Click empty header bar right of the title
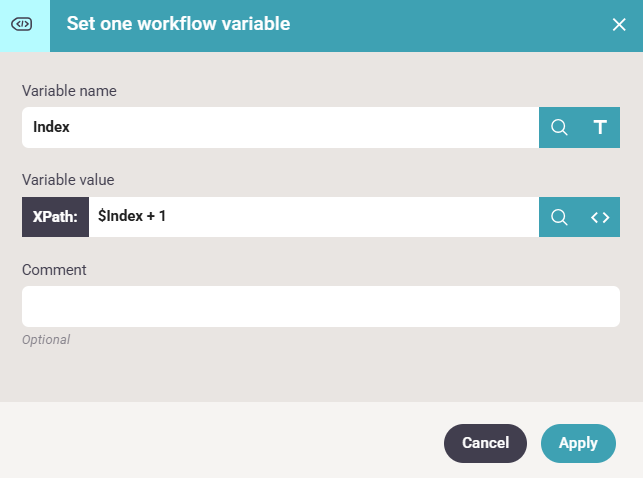Screen dimensions: 643x478 (x=450, y=24)
